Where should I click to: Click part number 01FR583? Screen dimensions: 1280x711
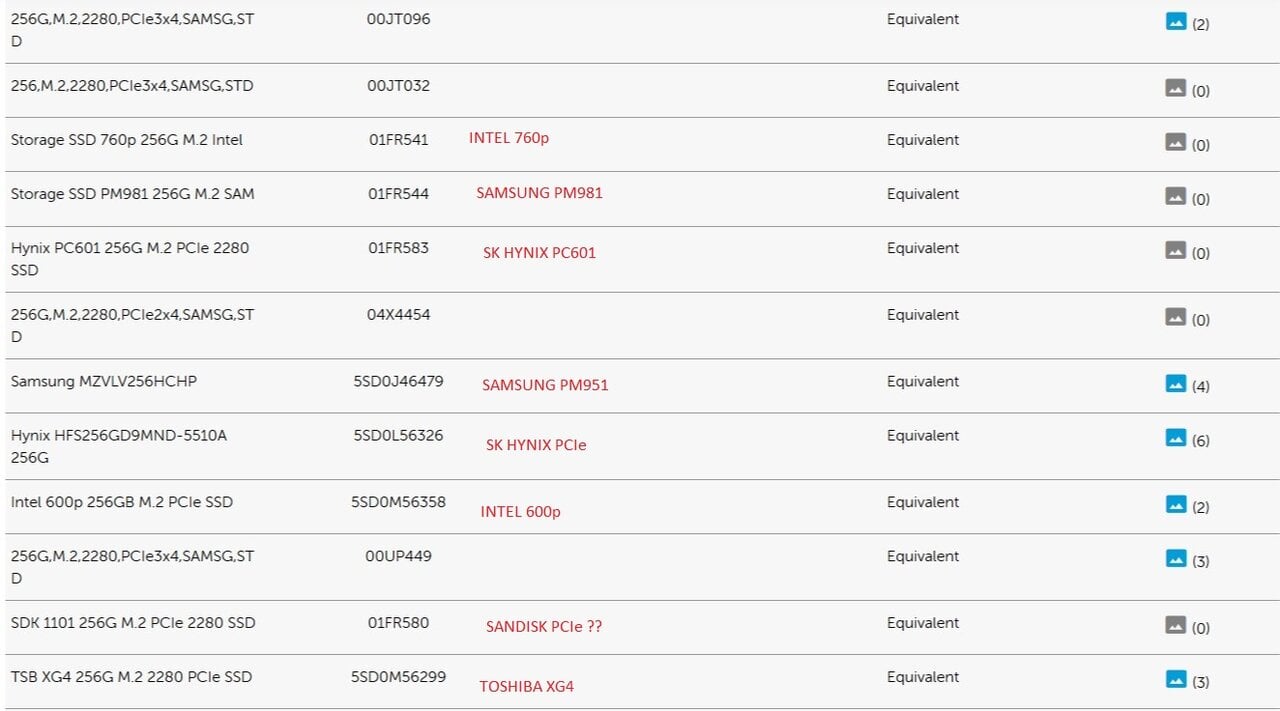pyautogui.click(x=398, y=248)
